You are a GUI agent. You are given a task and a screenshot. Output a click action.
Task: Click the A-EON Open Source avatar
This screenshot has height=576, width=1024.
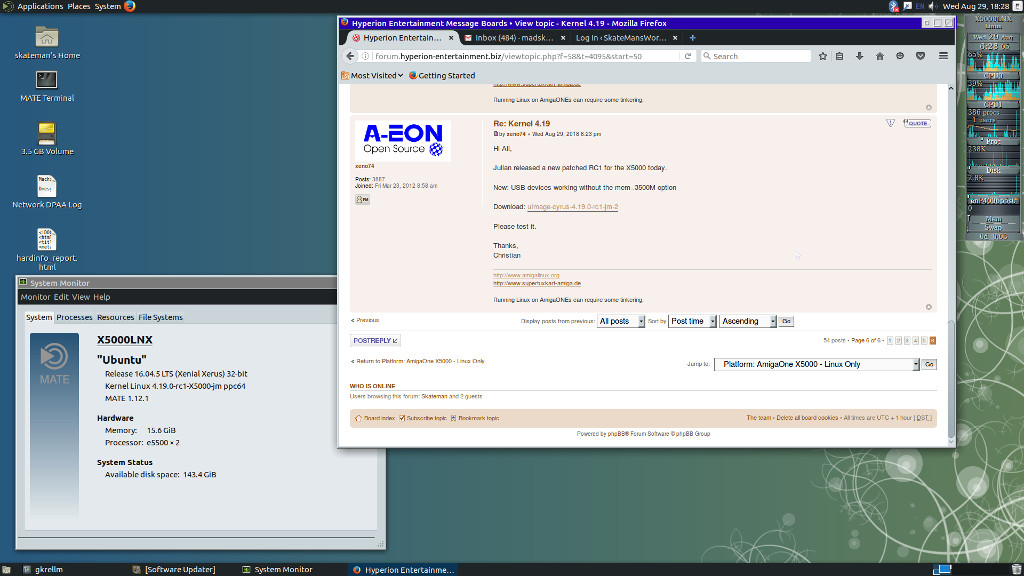[403, 141]
